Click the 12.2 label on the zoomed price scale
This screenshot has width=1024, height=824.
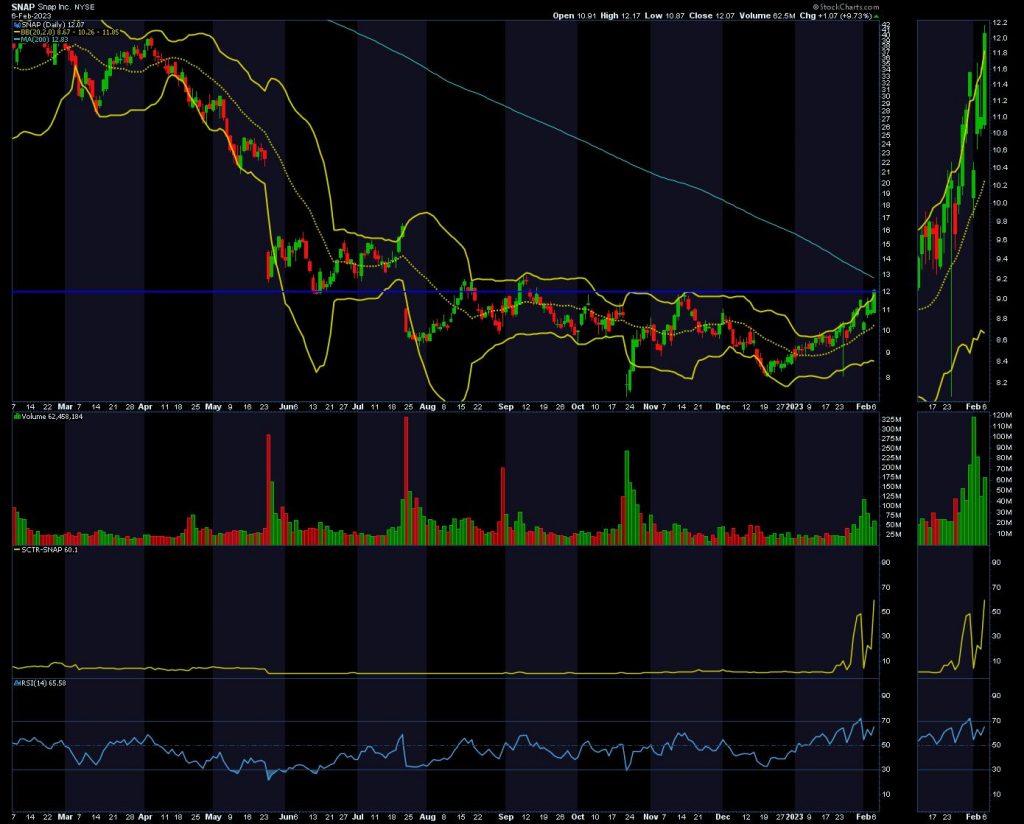[1000, 23]
